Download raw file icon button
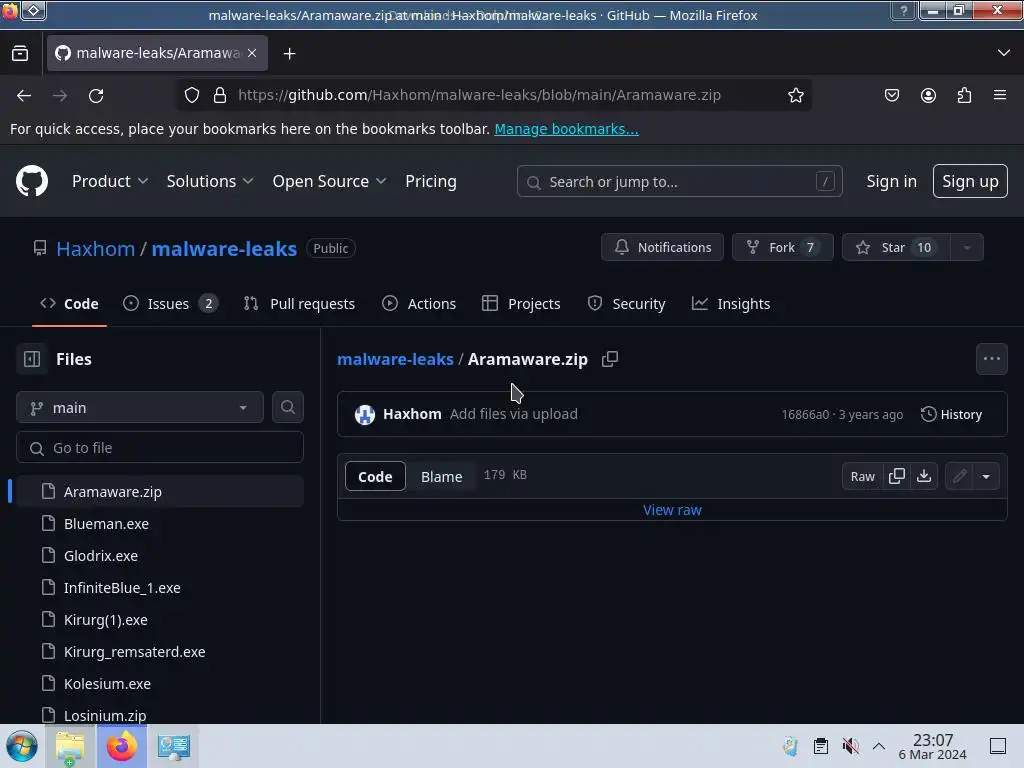The image size is (1024, 768). point(924,476)
